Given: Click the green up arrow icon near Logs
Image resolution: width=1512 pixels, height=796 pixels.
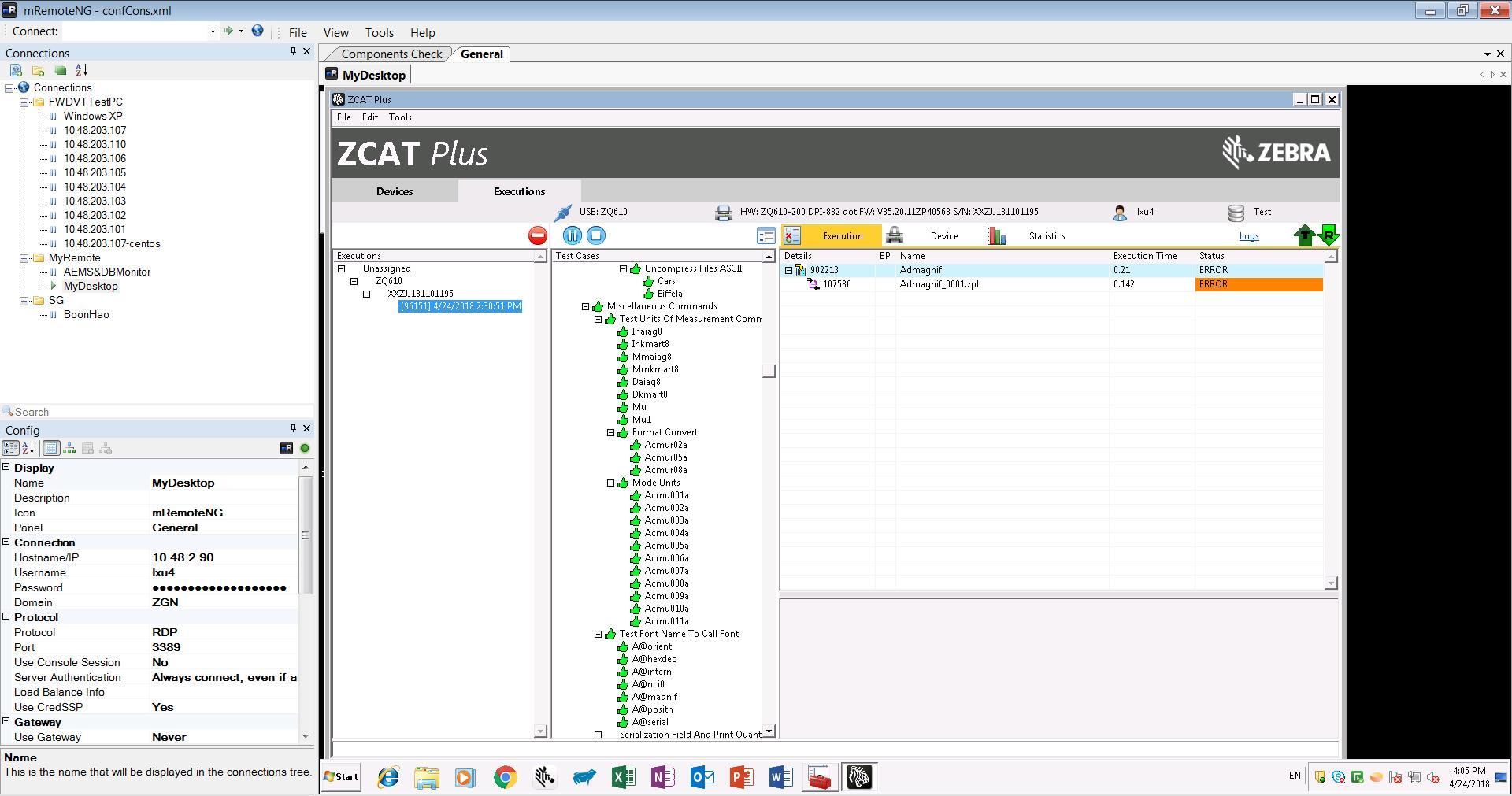Looking at the screenshot, I should [x=1304, y=235].
